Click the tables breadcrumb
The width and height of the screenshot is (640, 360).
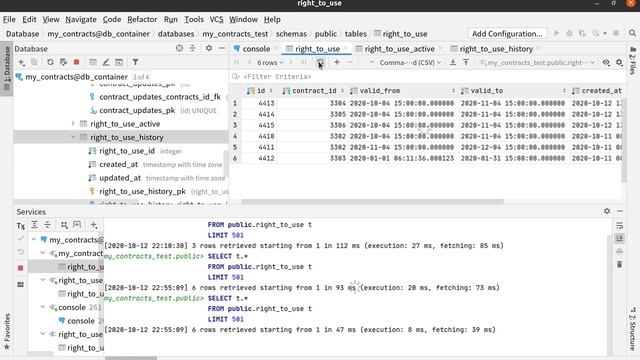356,33
